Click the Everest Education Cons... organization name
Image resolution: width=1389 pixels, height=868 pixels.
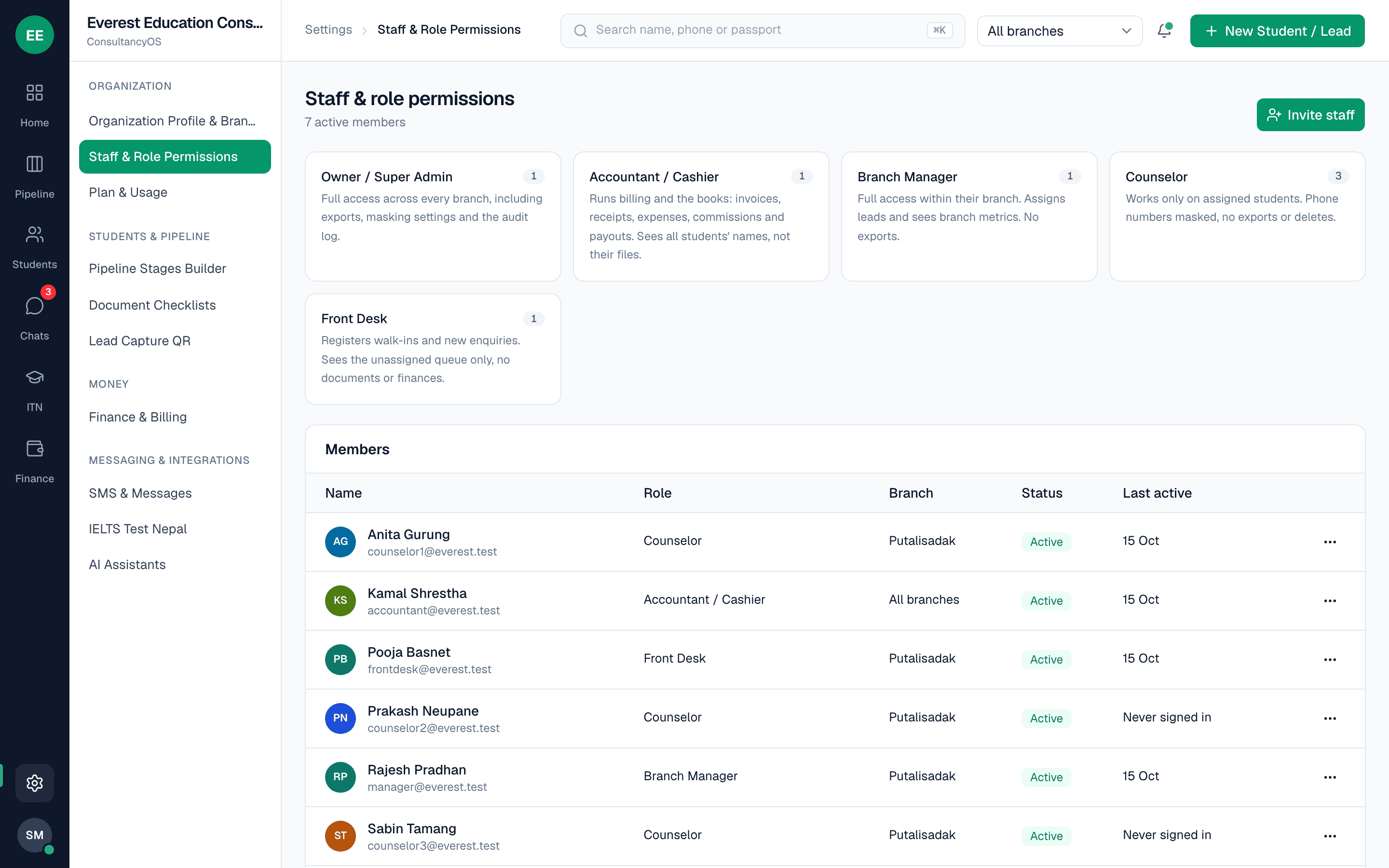(x=175, y=22)
